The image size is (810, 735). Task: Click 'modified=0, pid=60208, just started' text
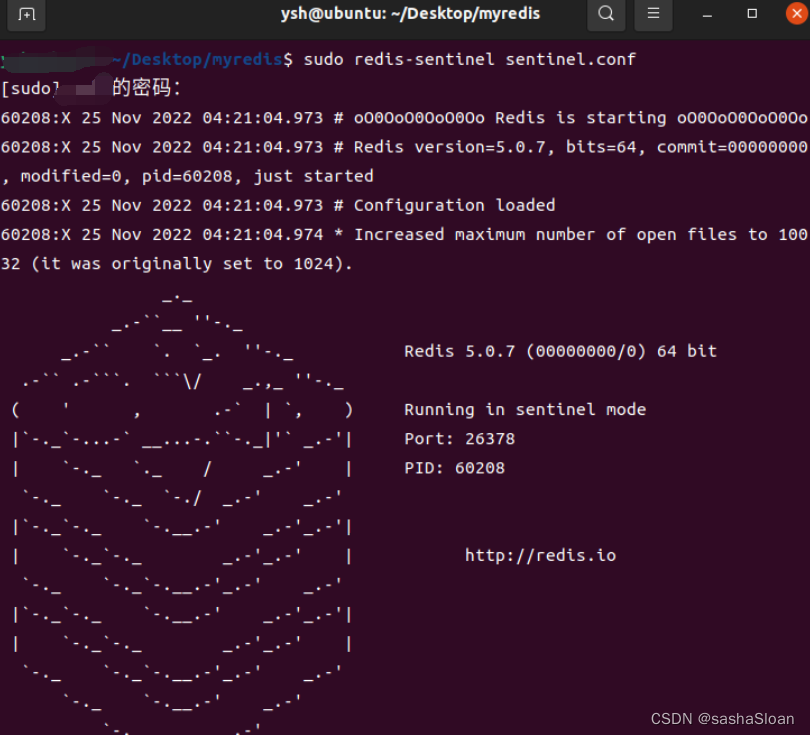click(x=197, y=176)
